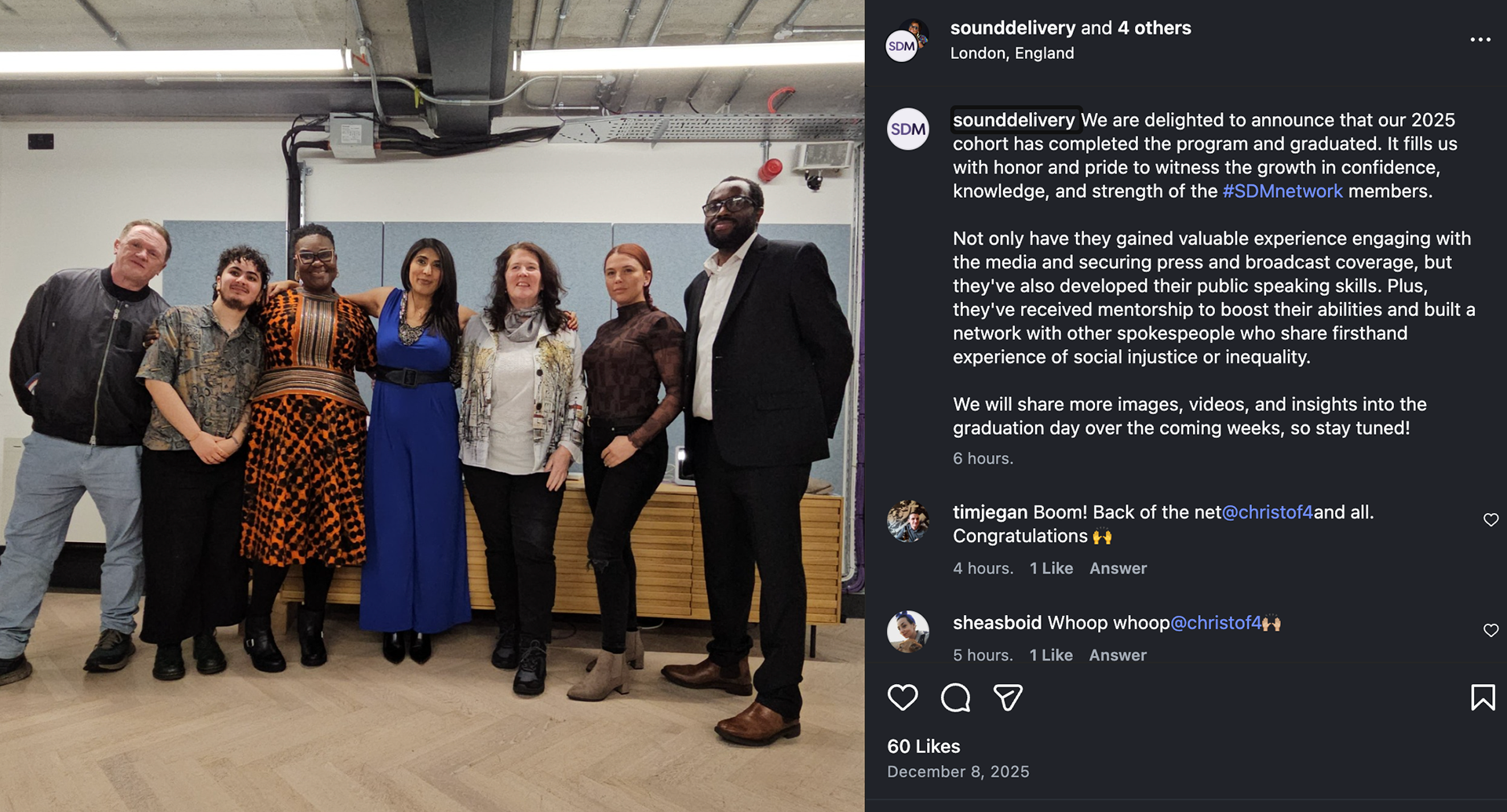Open the London, England location link

pos(1012,53)
